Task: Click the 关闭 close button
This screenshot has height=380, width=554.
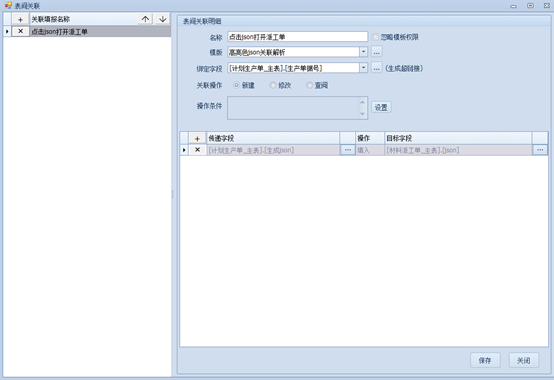Action: pos(524,360)
